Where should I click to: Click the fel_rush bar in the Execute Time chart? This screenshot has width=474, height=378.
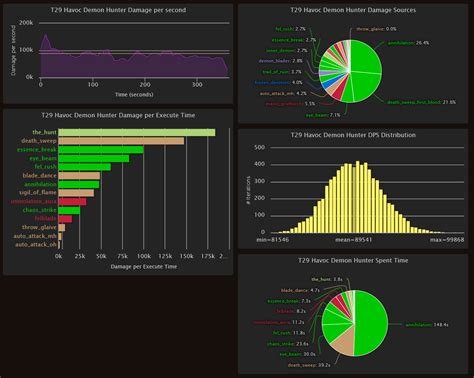click(x=84, y=167)
